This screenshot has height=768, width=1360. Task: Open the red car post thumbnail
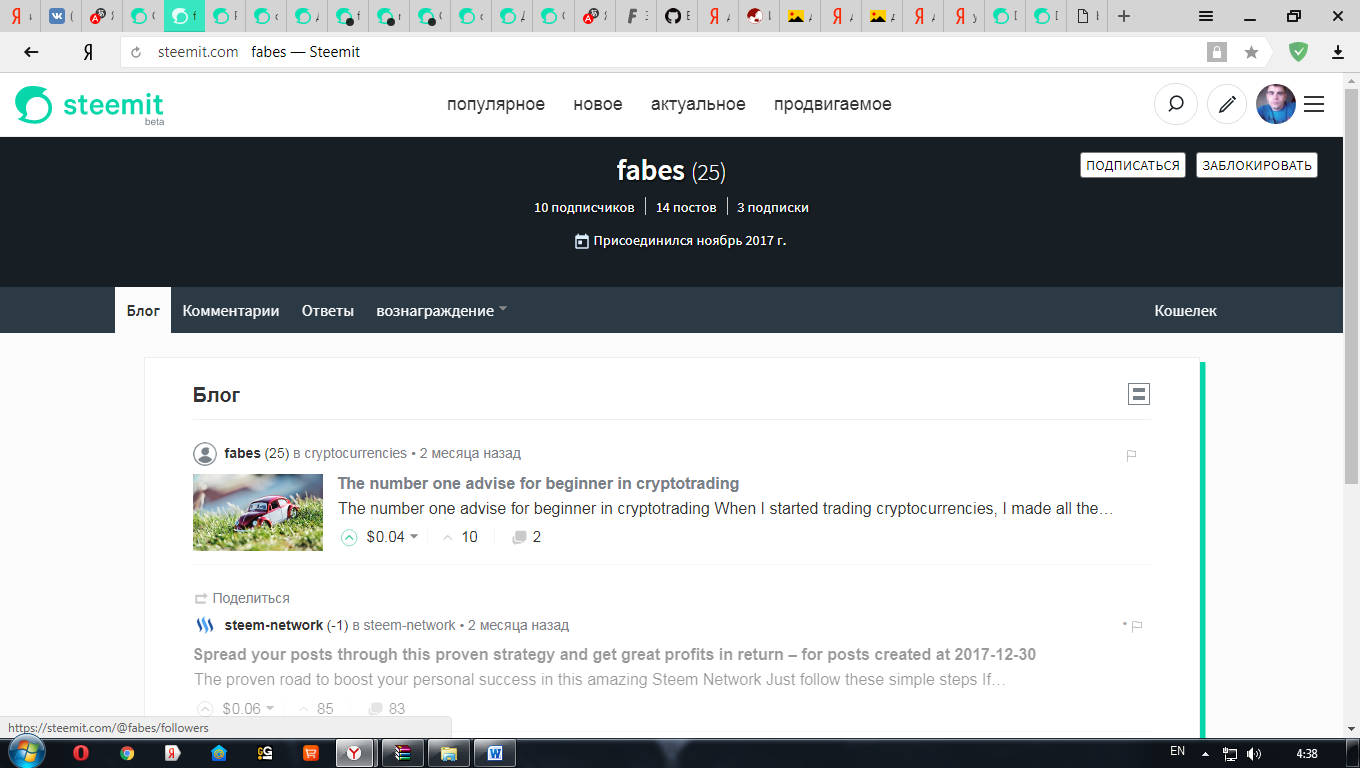tap(258, 512)
